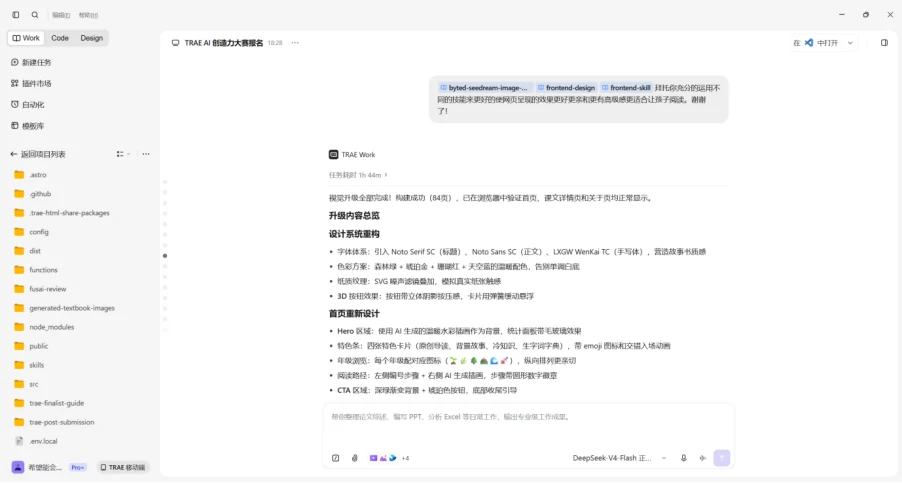Click the Pro+ badge
The image size is (902, 483).
pos(78,467)
